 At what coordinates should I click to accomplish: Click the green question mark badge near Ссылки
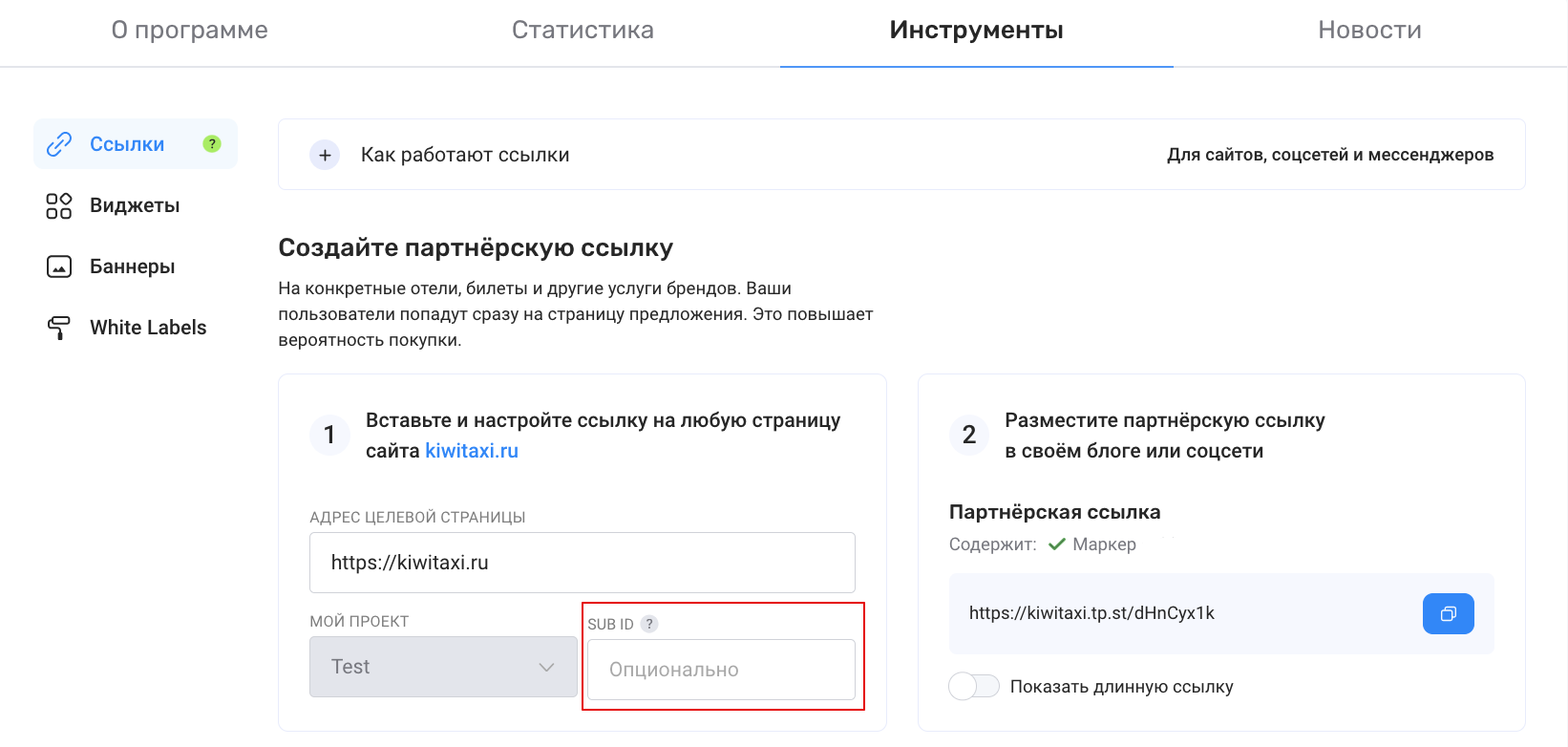(212, 143)
